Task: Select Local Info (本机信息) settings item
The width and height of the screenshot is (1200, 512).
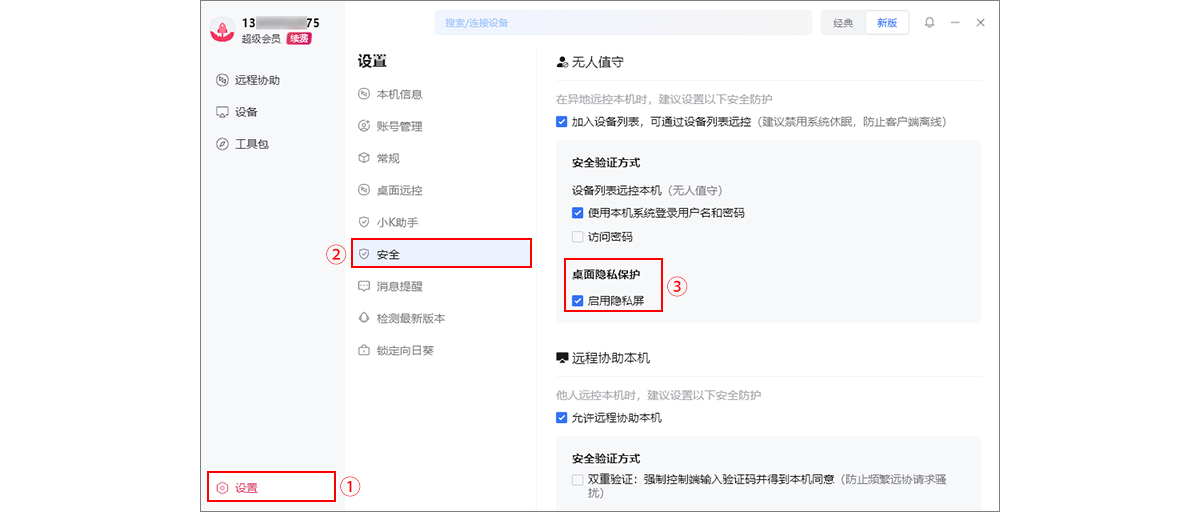Action: (x=399, y=94)
